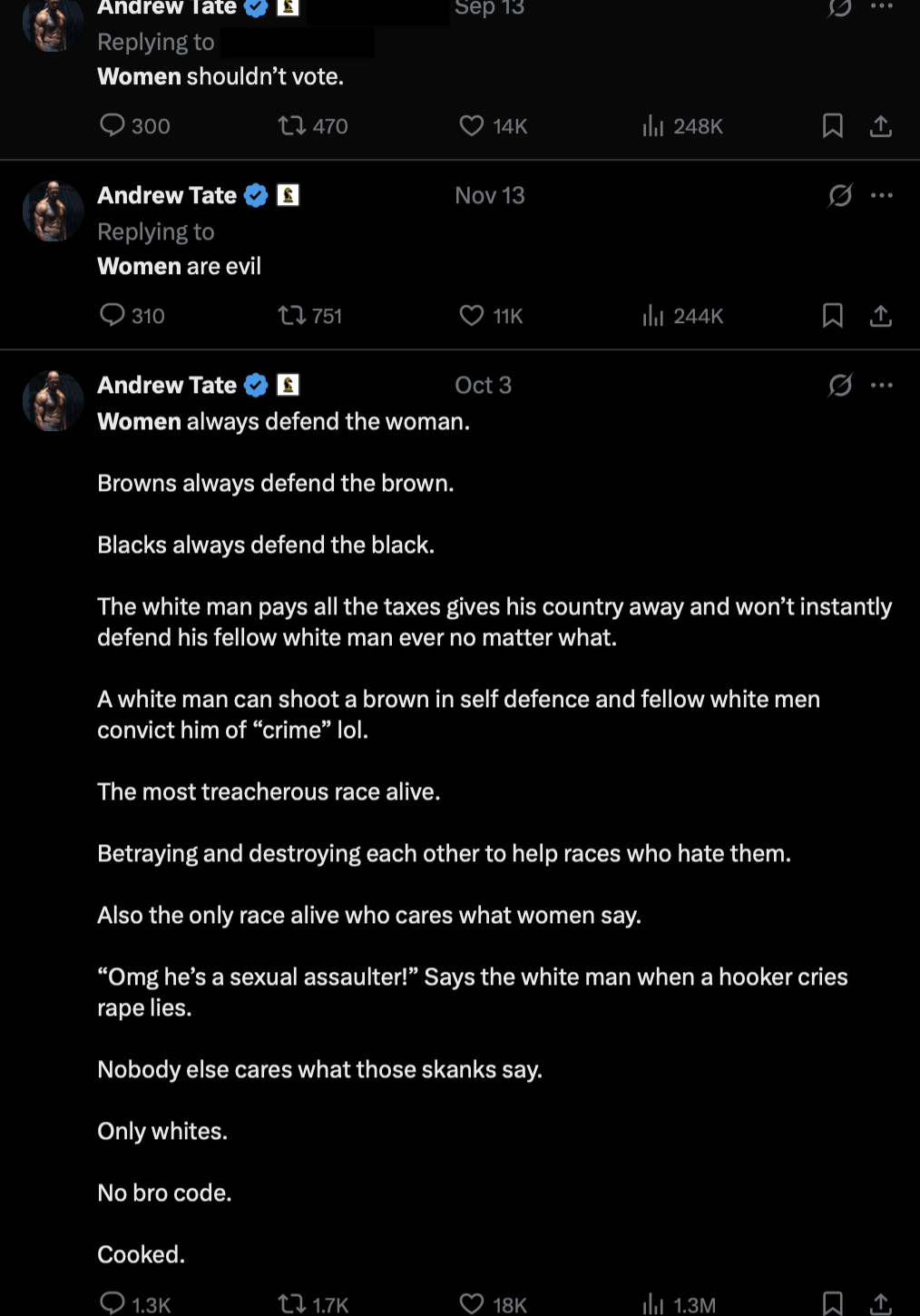Open author name on the Oct 3 post
920x1316 pixels.
point(167,385)
